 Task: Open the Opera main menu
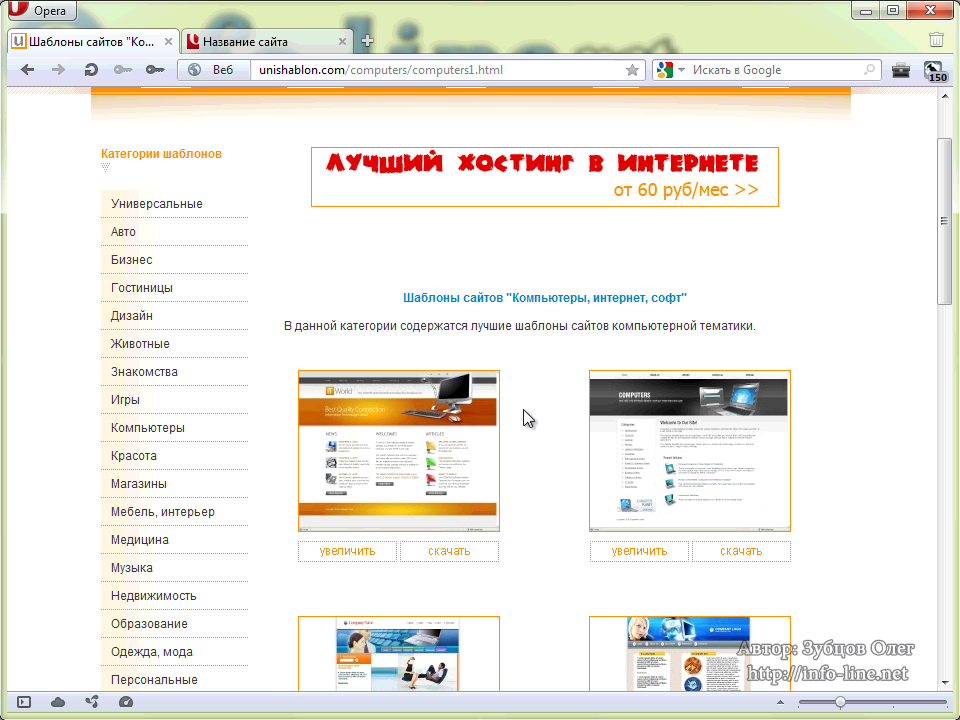(40, 12)
